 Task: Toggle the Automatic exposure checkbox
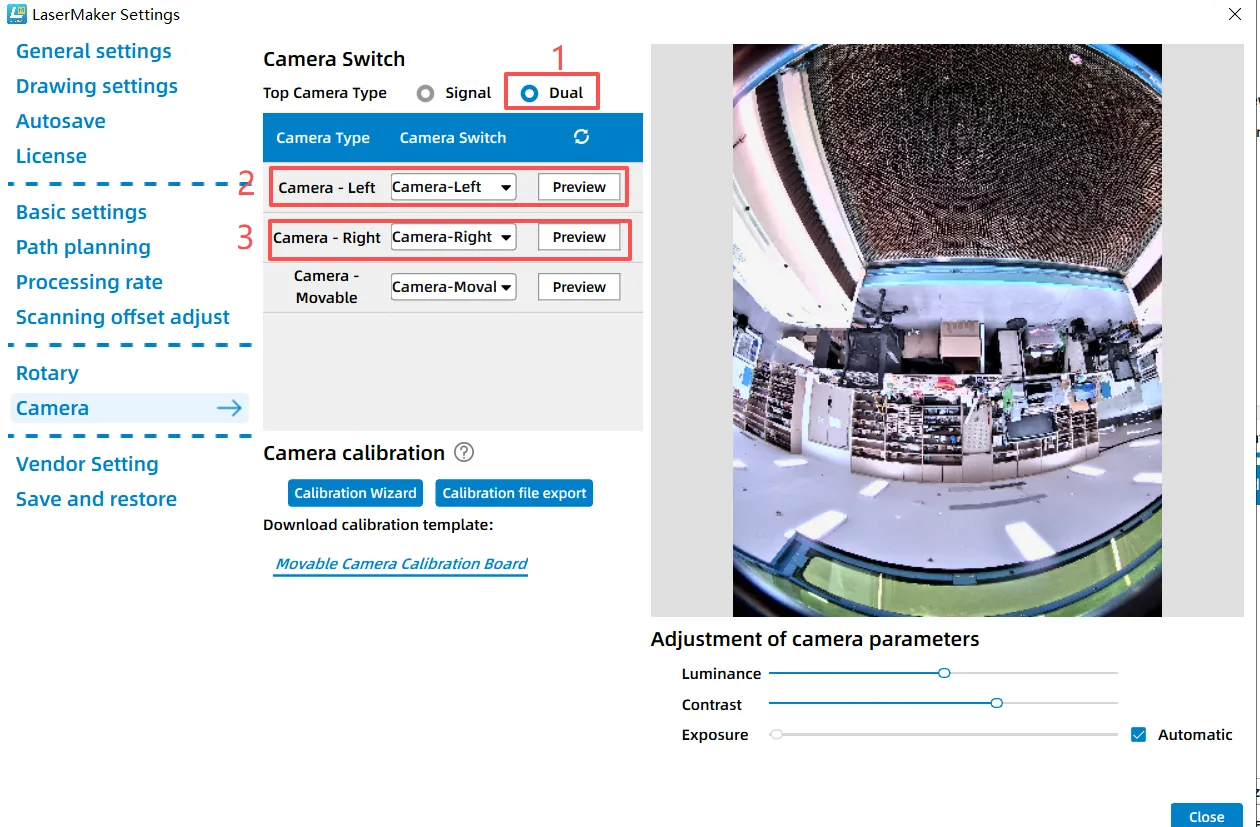(1138, 734)
